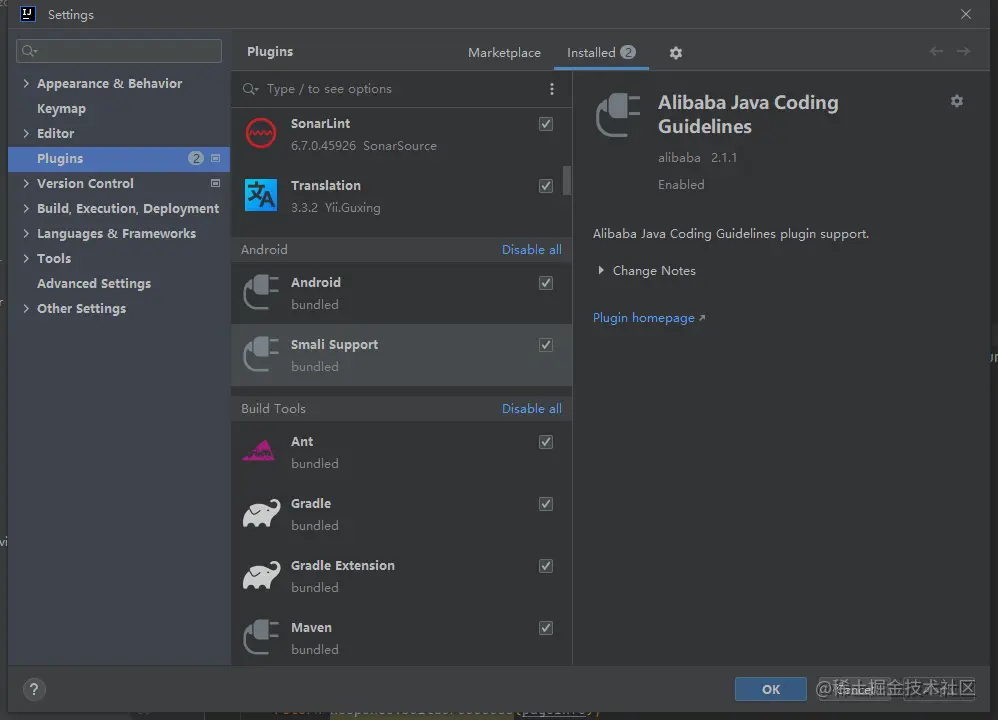This screenshot has height=720, width=998.
Task: Open the plugin list options menu
Action: pos(552,89)
